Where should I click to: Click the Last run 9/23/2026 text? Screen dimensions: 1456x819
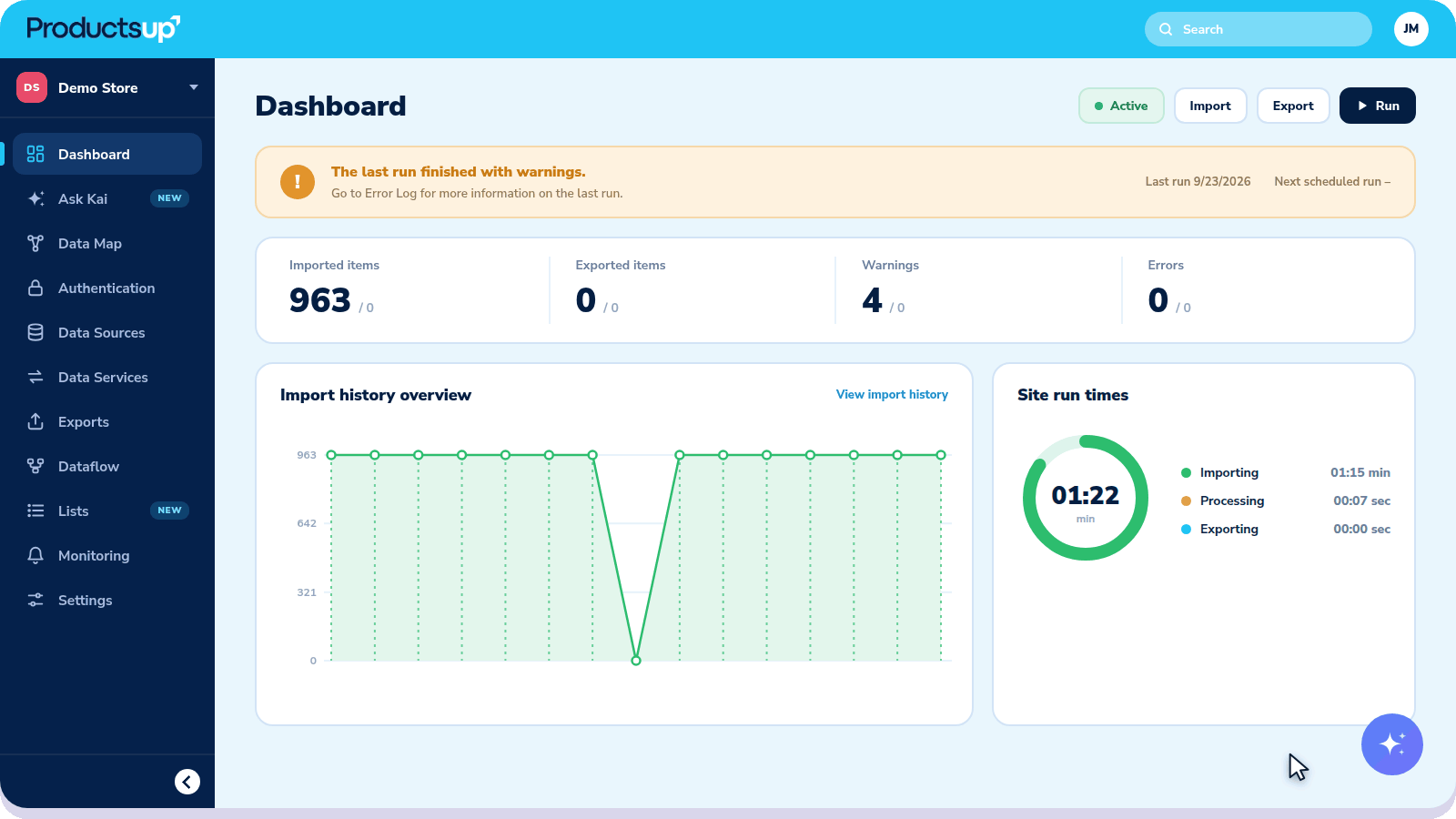click(1198, 181)
